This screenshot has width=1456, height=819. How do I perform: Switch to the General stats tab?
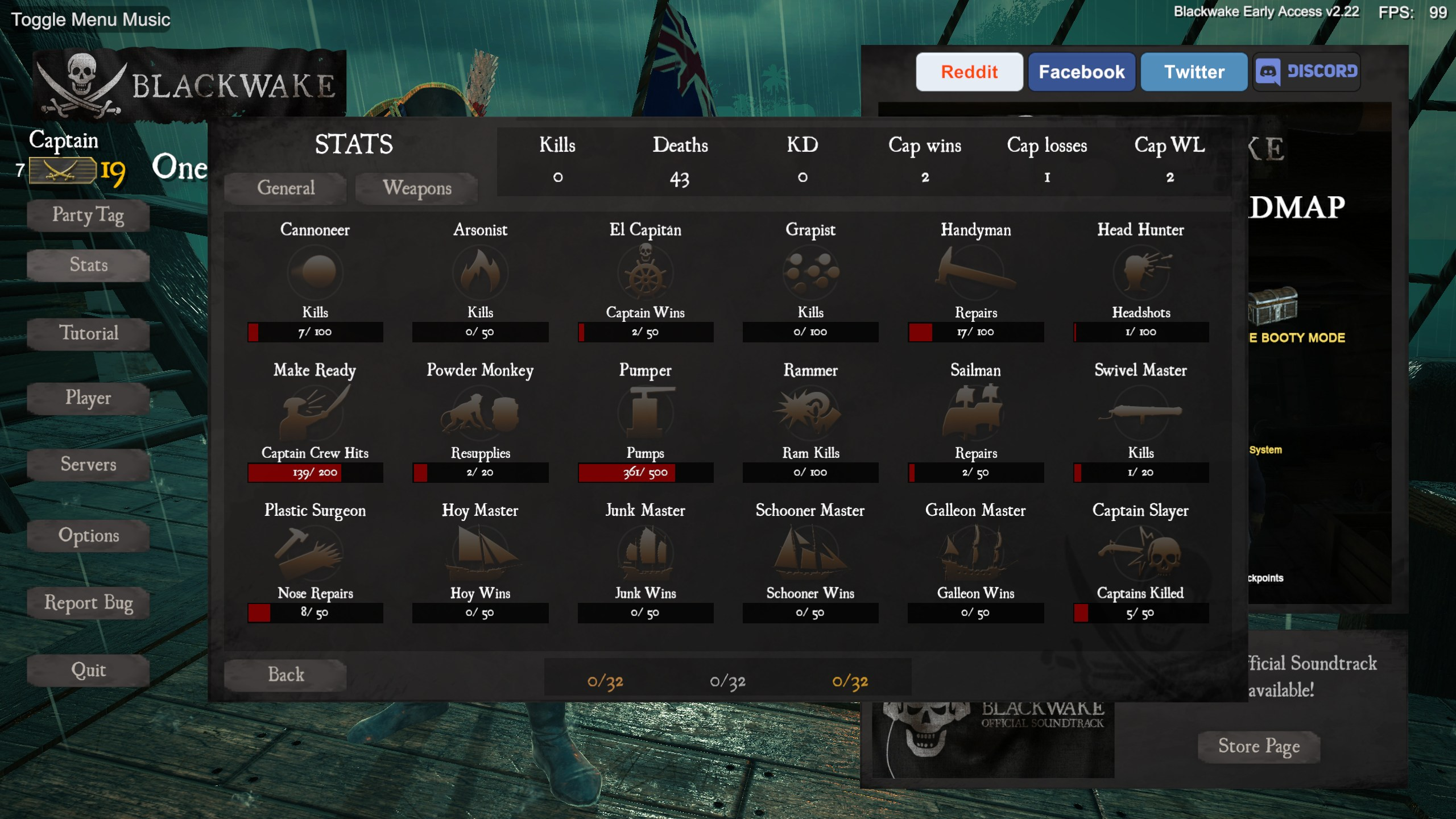pos(286,188)
